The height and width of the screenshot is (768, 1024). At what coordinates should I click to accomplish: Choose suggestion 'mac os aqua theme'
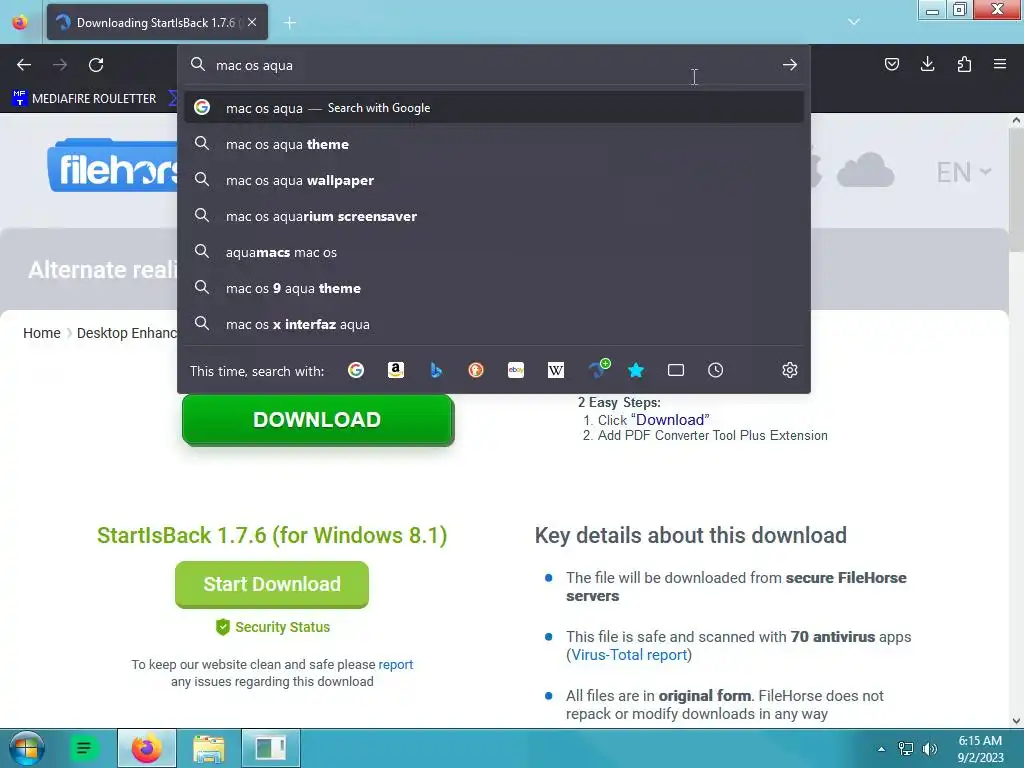pyautogui.click(x=494, y=144)
